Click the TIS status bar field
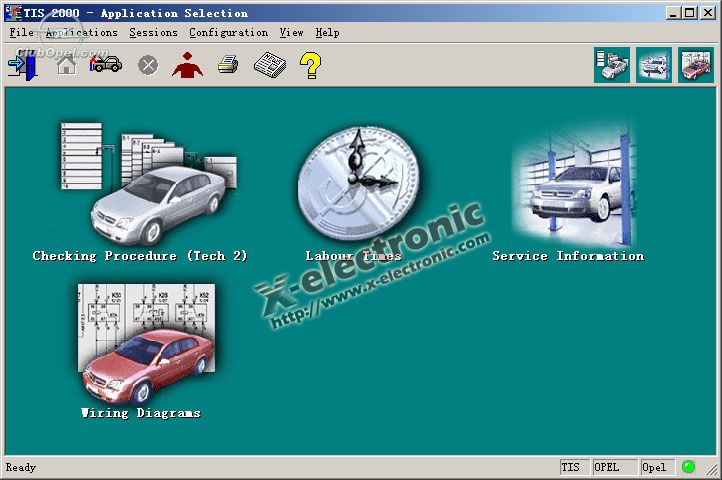 point(575,467)
